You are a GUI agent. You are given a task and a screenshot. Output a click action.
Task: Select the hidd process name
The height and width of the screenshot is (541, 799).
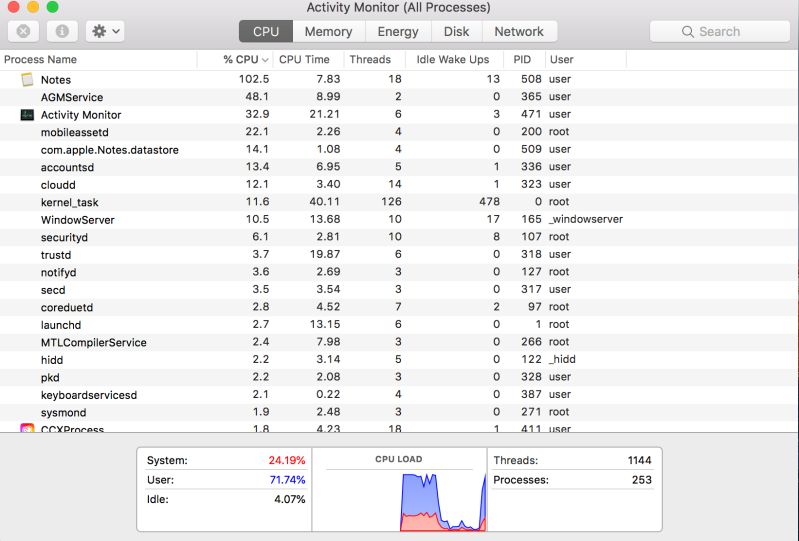pos(52,360)
